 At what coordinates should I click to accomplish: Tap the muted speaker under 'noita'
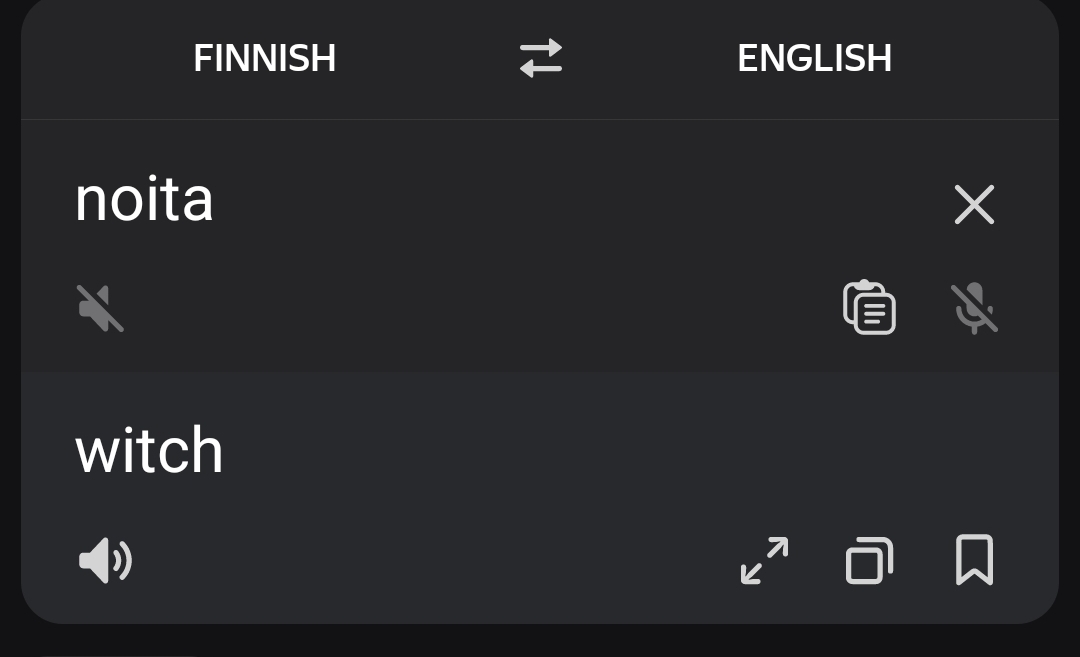101,308
